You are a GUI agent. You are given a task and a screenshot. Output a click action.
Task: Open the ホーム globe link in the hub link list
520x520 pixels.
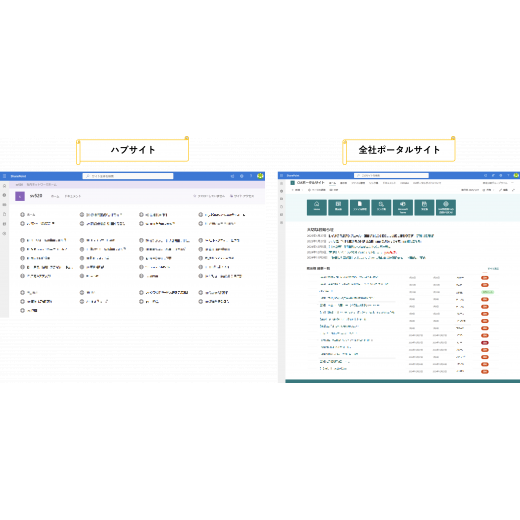click(28, 215)
